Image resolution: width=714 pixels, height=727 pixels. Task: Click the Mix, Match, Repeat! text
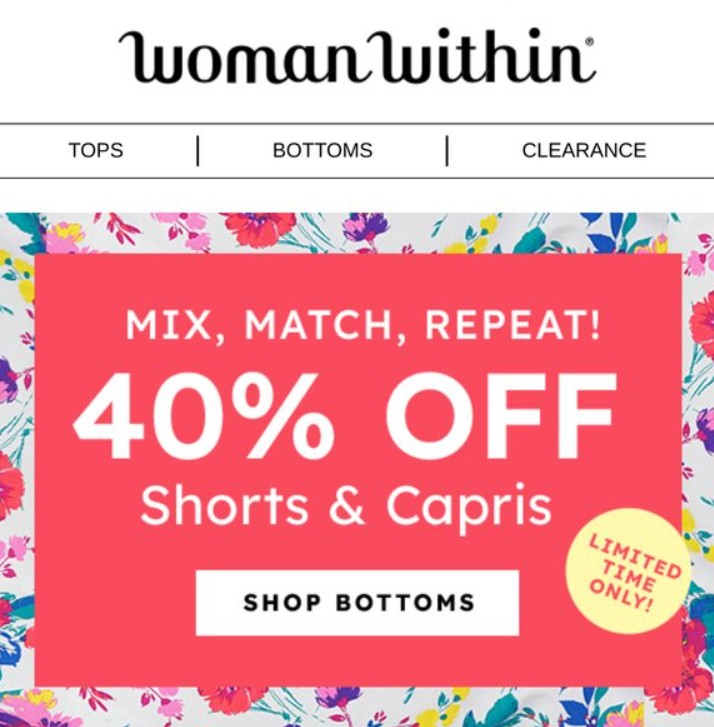click(x=363, y=325)
